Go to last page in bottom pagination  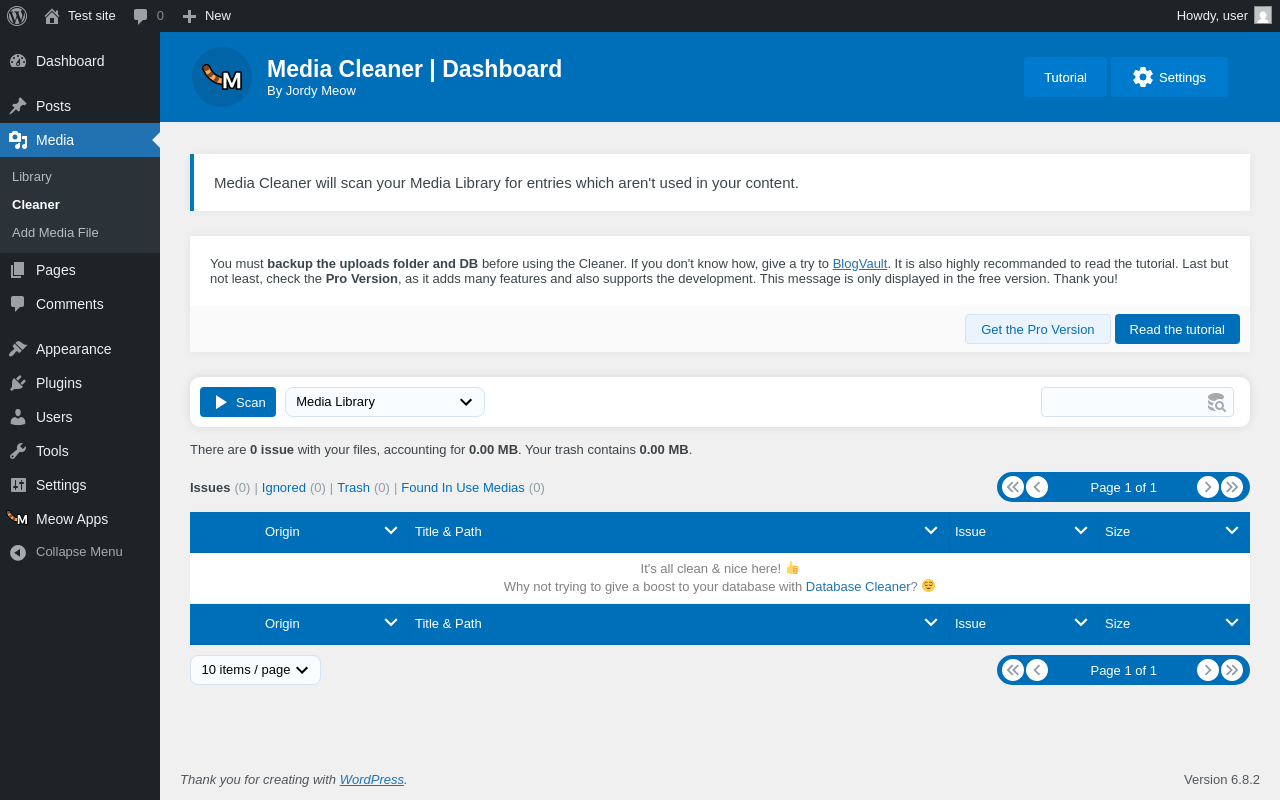[1232, 670]
